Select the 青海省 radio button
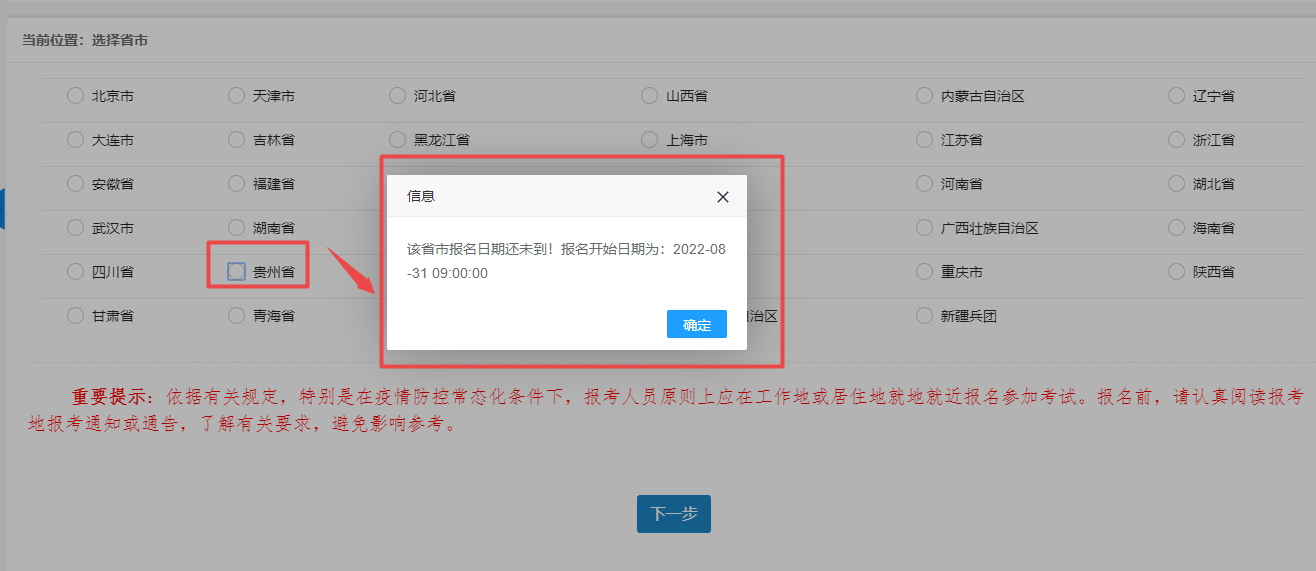Screen dimensions: 1316x571 [236, 316]
